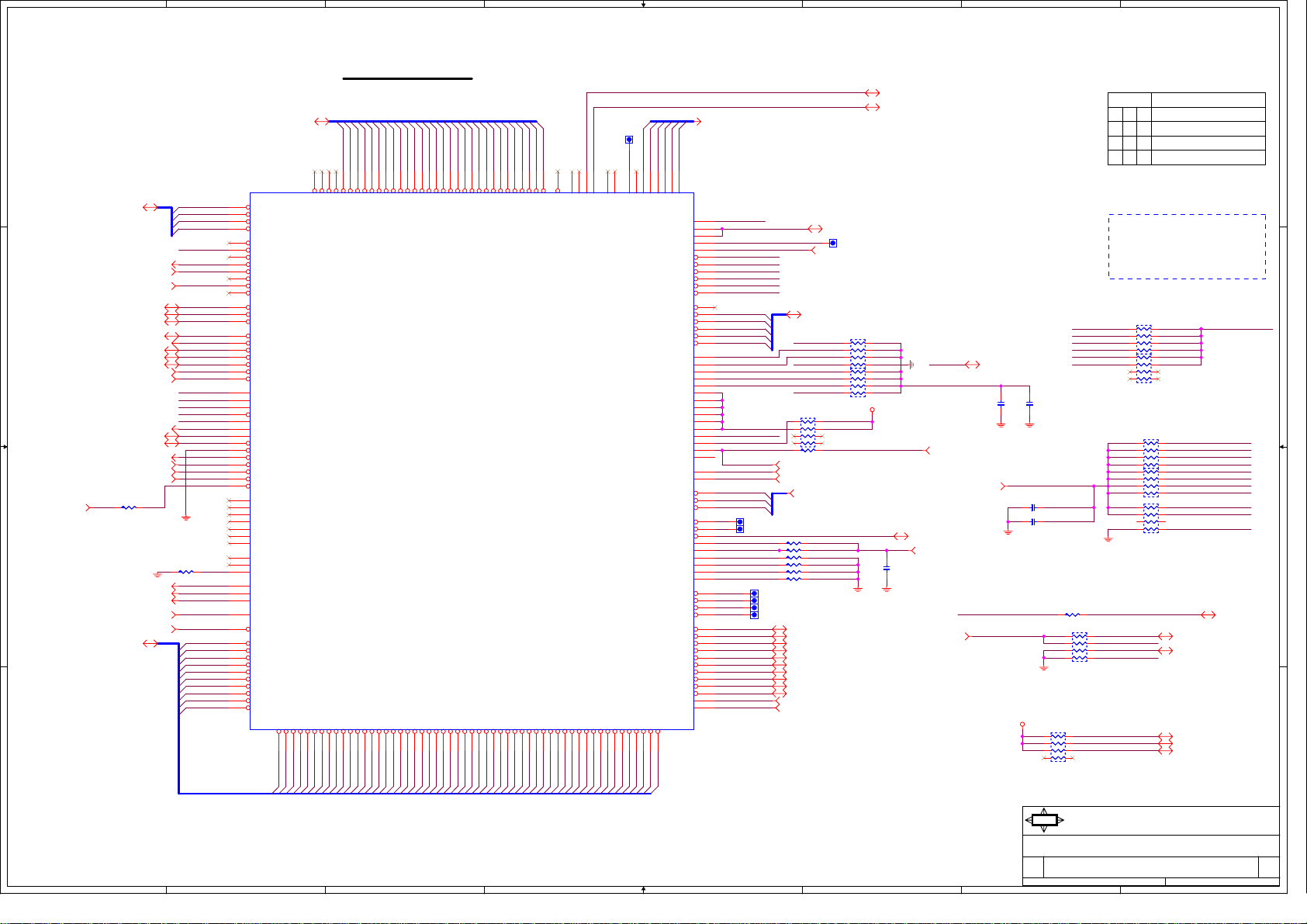Click the blue test point above the IC
This screenshot has width=1307, height=924.
click(629, 140)
